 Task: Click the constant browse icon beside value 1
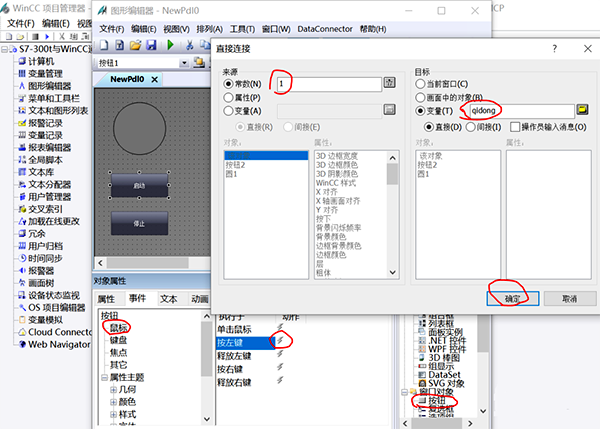pyautogui.click(x=390, y=83)
